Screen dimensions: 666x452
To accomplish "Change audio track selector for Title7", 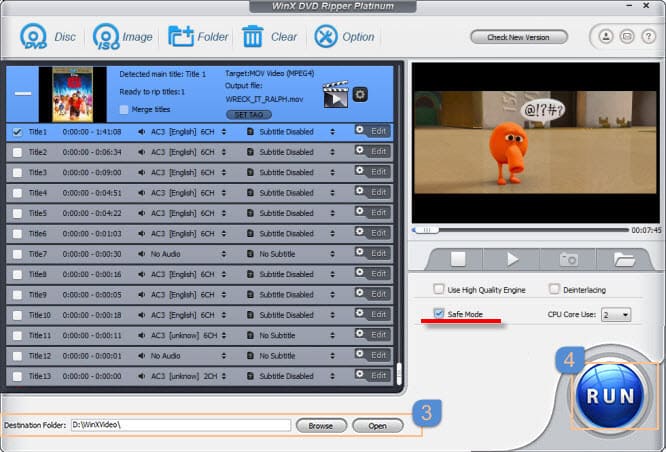I will [223, 254].
